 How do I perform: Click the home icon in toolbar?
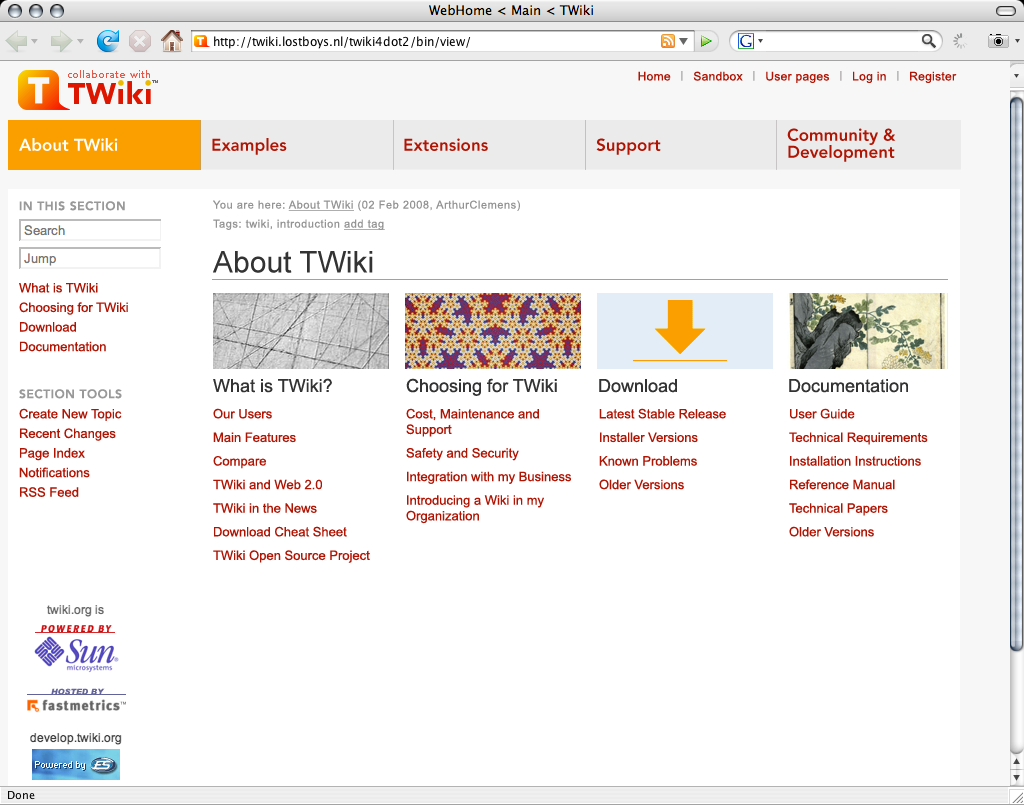tap(172, 41)
